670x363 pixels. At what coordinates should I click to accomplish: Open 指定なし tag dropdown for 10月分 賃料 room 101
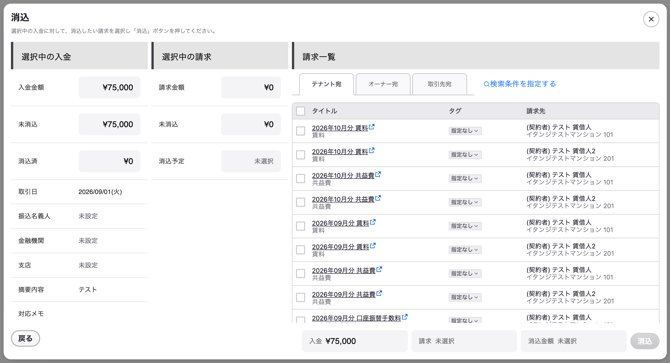point(465,131)
